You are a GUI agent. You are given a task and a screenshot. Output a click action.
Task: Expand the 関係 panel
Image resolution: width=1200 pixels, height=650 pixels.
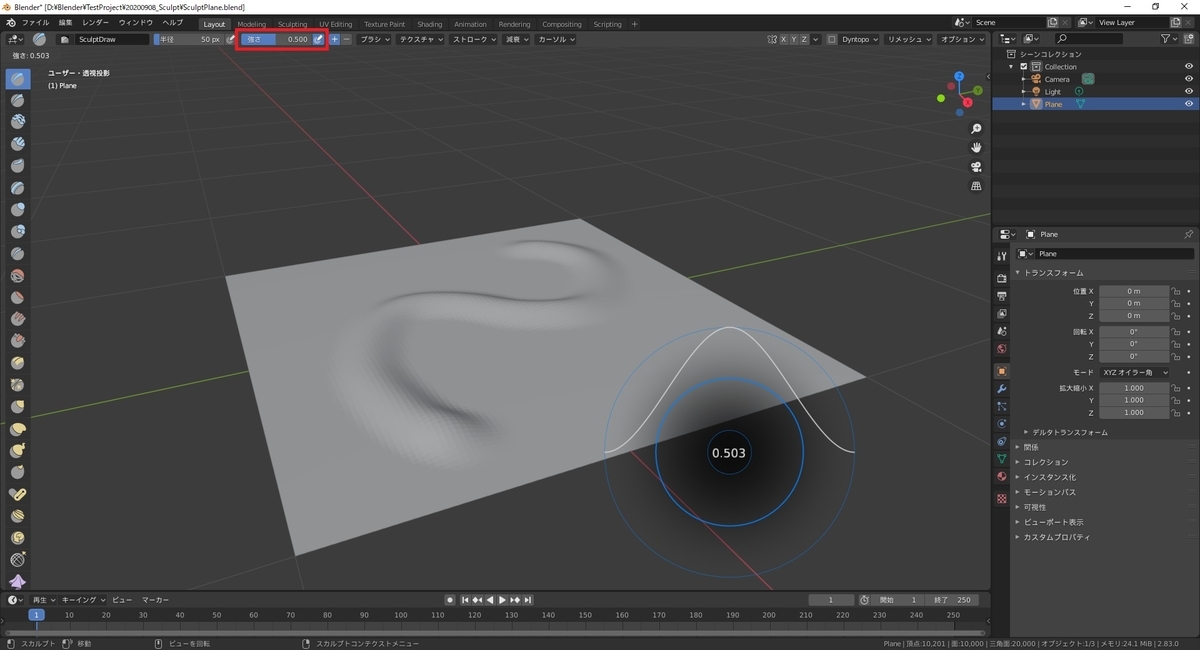point(1031,447)
